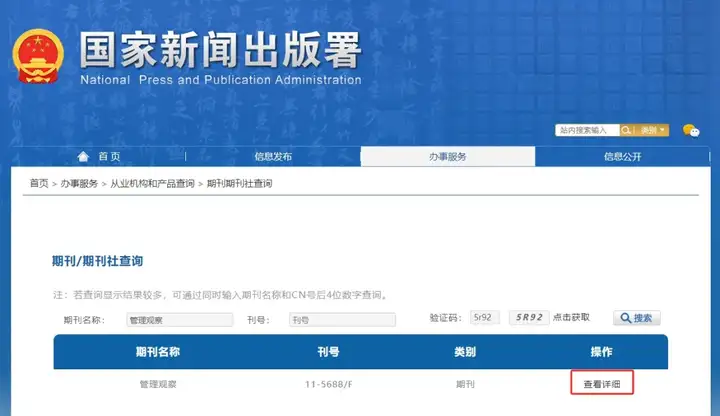Click the national emblem logo
720x416 pixels.
coord(38,56)
